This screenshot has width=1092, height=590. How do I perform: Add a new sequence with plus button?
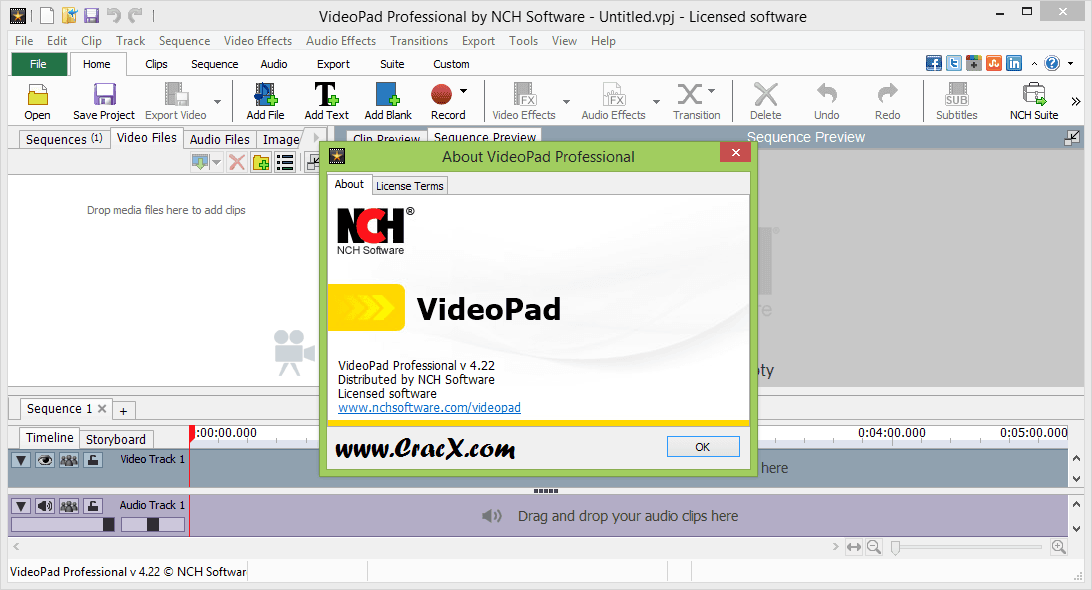pyautogui.click(x=123, y=410)
